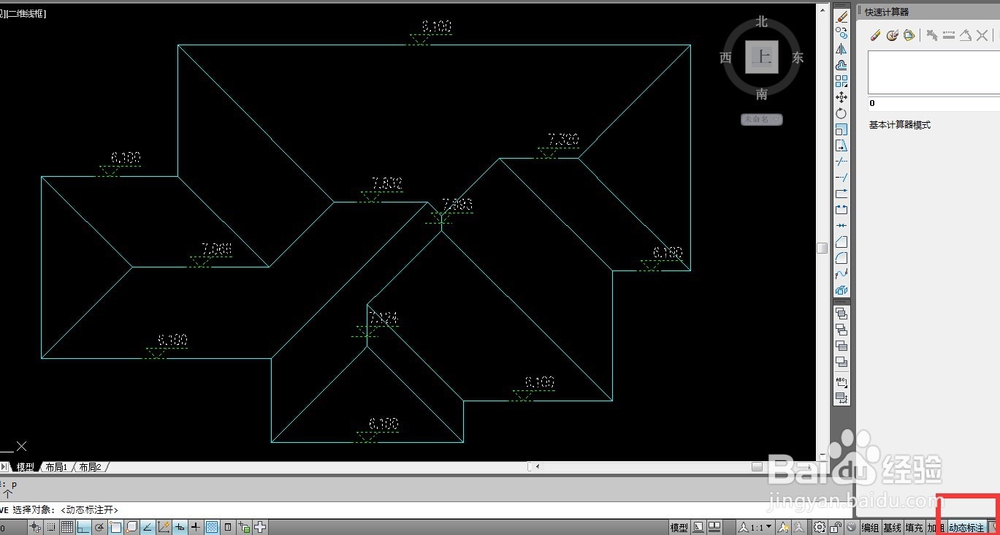Switch to 模型 tab
The image size is (1000, 535).
26,467
